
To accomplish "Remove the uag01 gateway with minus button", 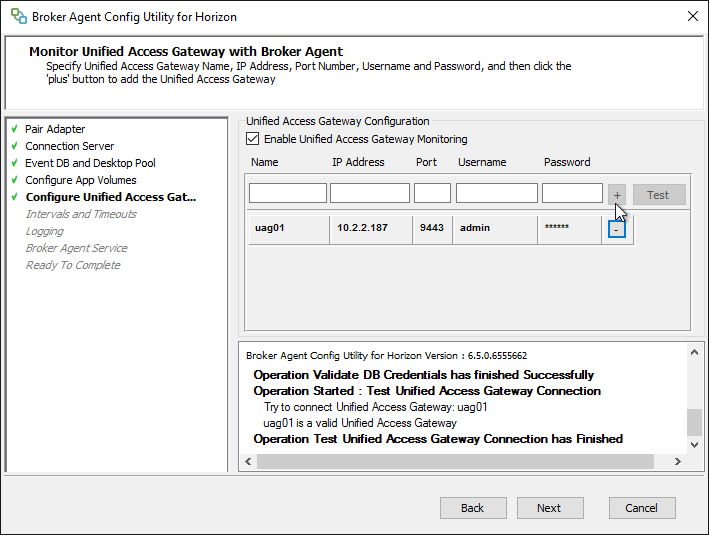I will [616, 230].
